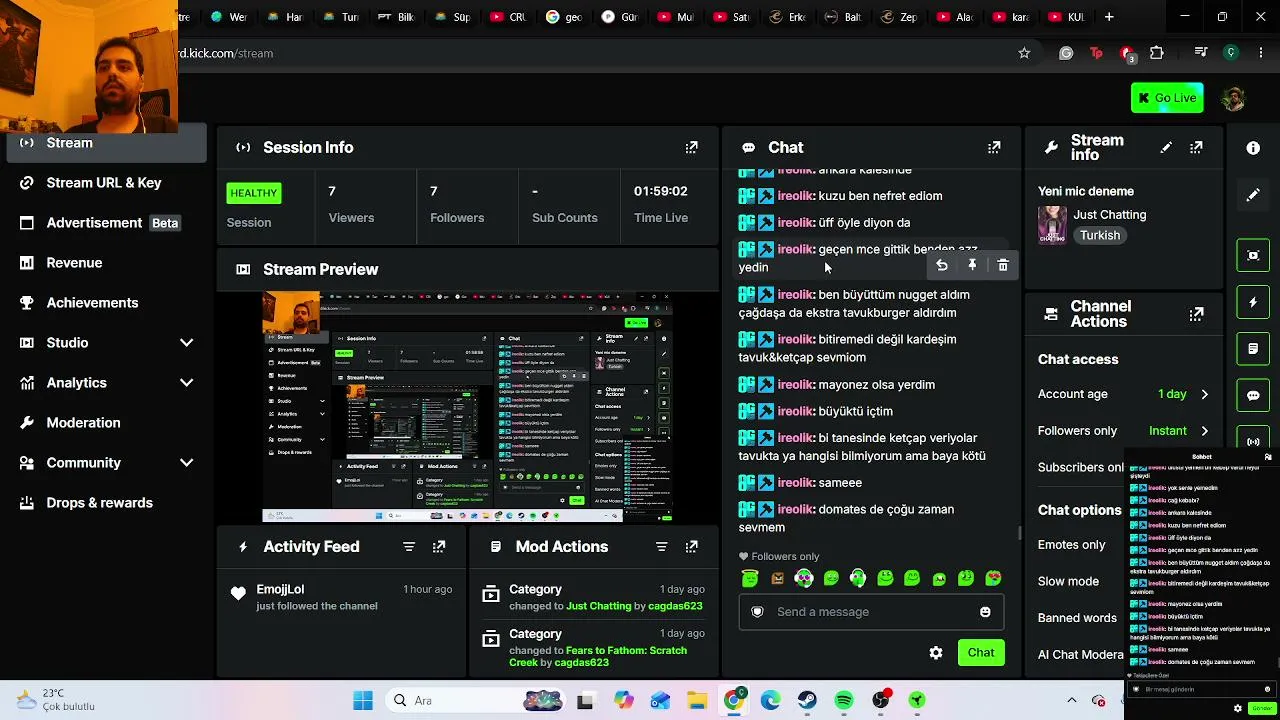Open the Activity Feed filter menu
1280x720 pixels.
tap(409, 547)
